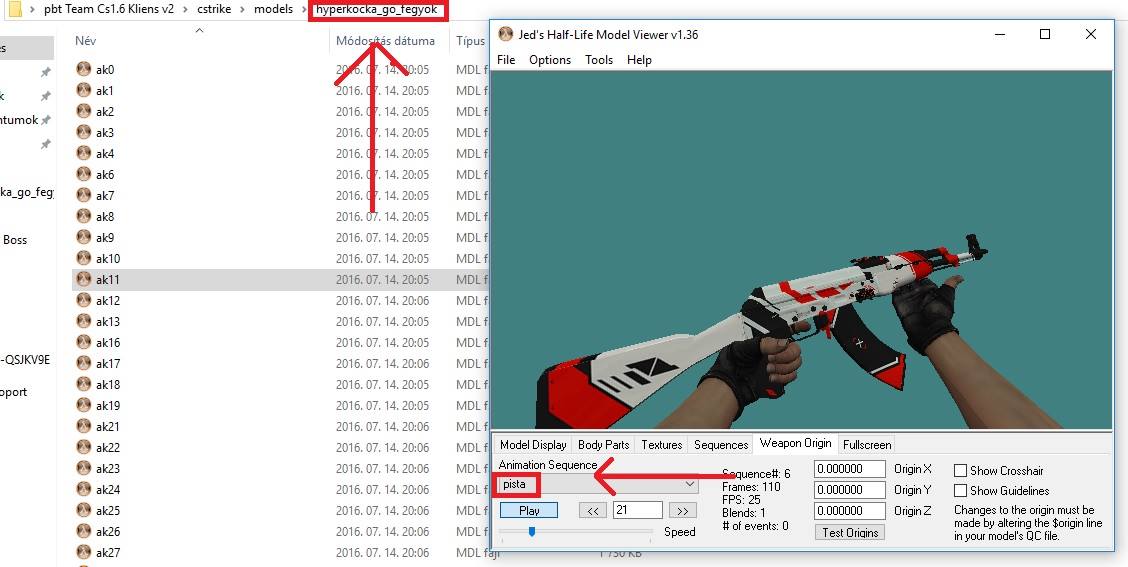Go to the models breadcrumb folder
This screenshot has height=567, width=1128.
point(273,9)
